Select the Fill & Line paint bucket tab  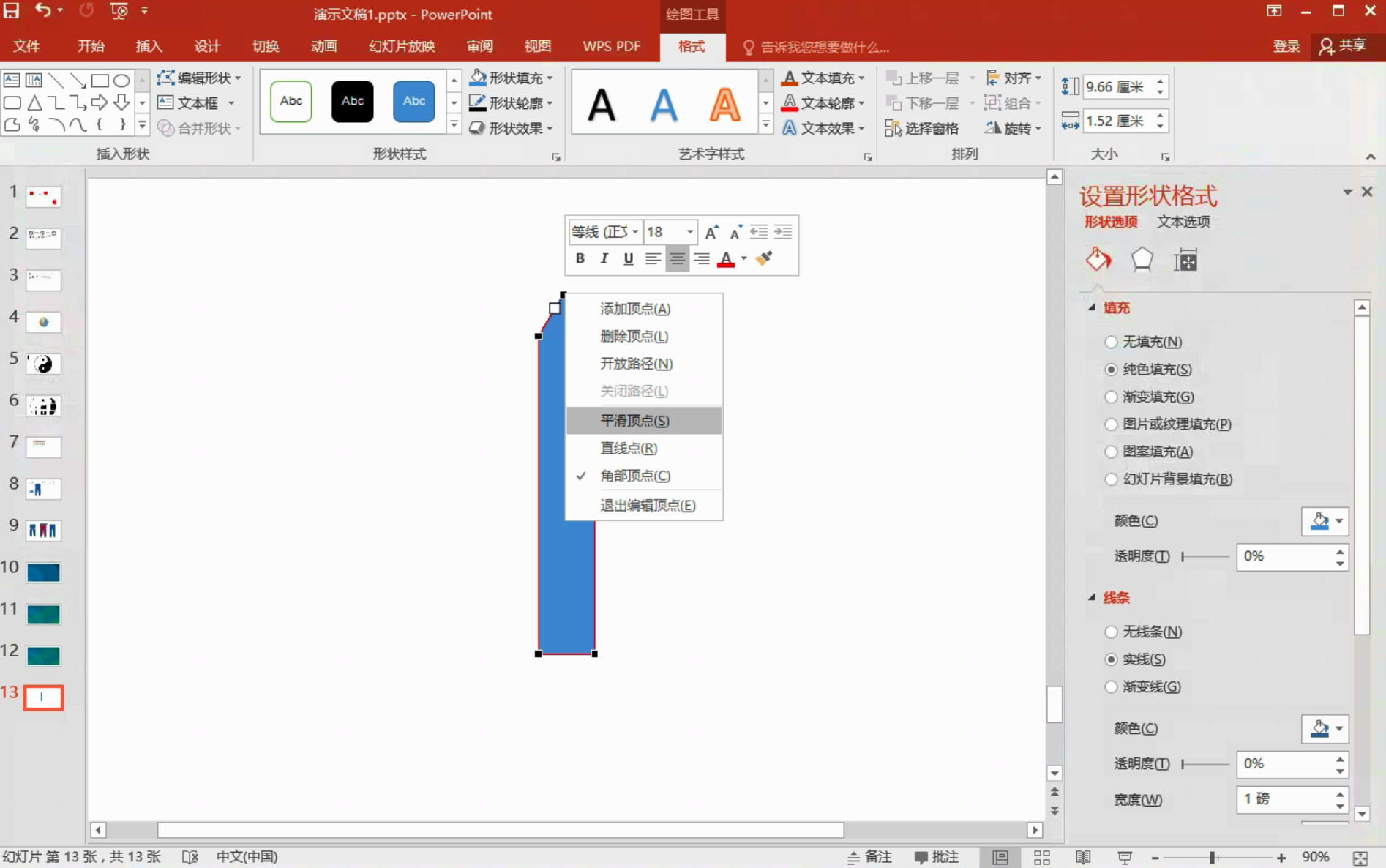pyautogui.click(x=1098, y=259)
